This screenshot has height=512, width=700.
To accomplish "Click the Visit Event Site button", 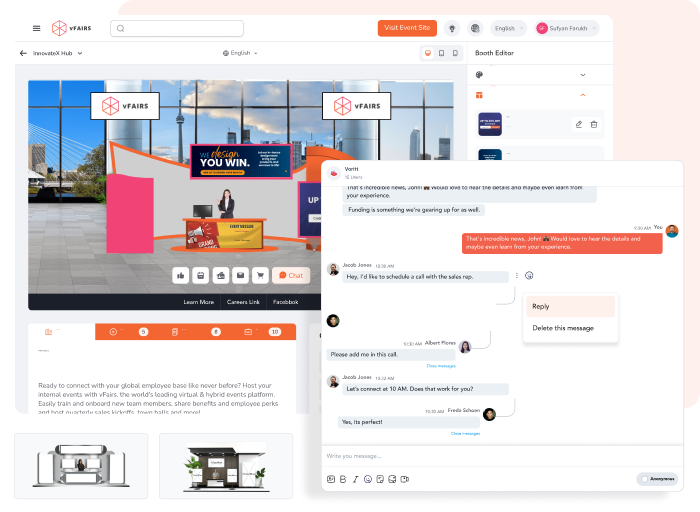I will (x=407, y=28).
